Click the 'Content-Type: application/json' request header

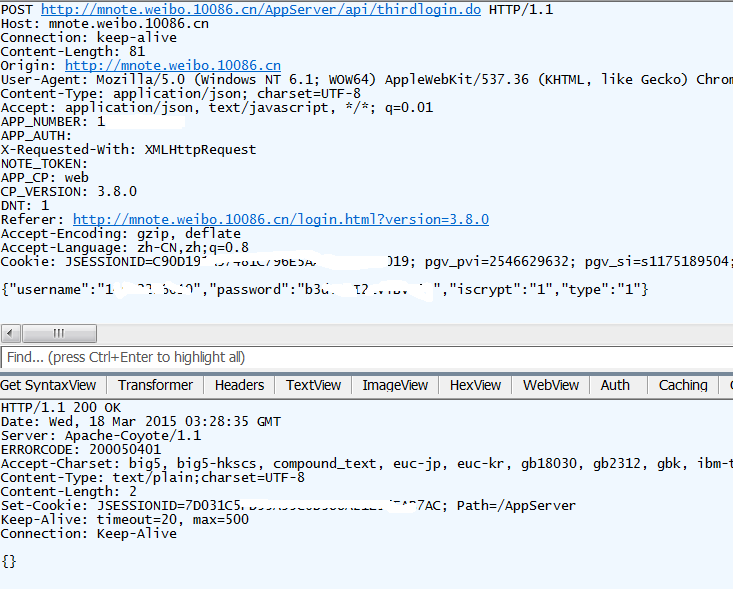pyautogui.click(x=181, y=94)
